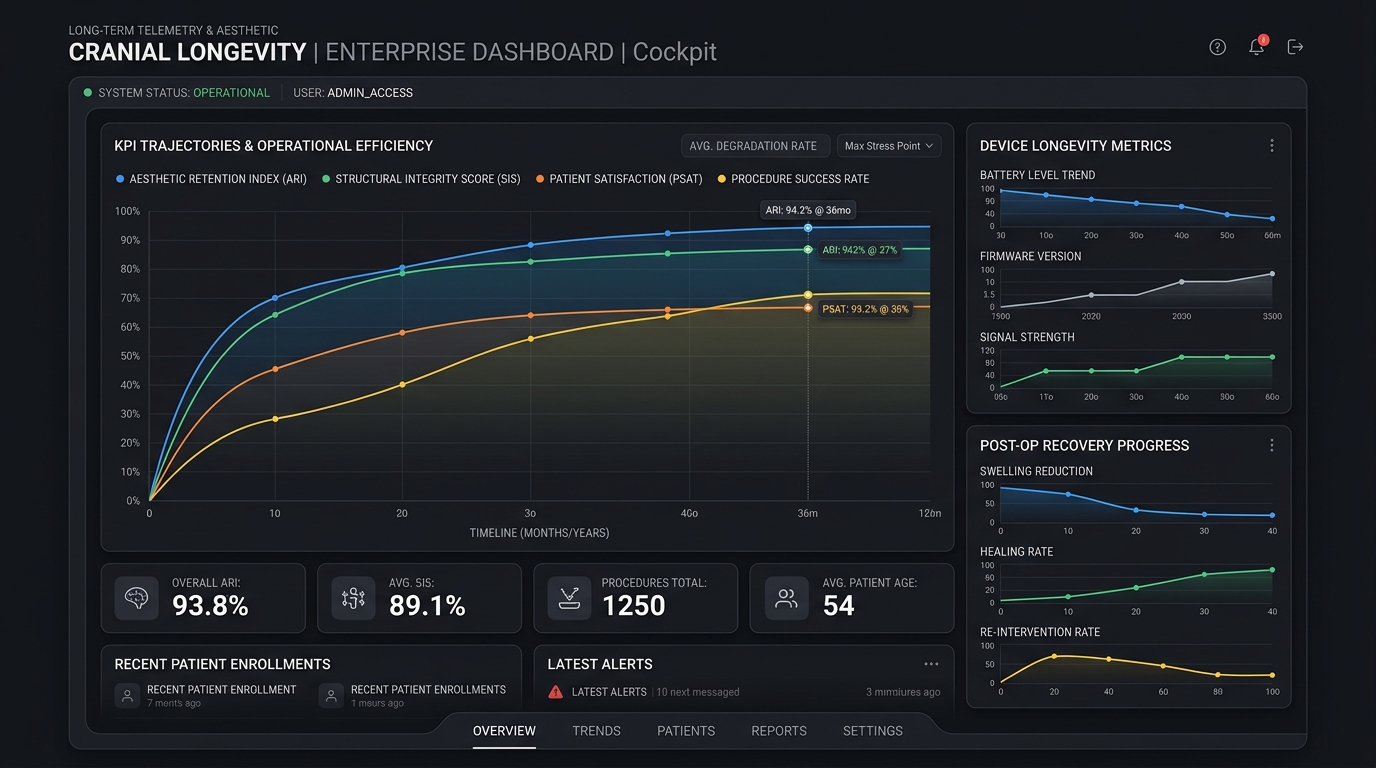Click the ADMIN_ACCESS user label
The image size is (1376, 768).
[x=370, y=93]
